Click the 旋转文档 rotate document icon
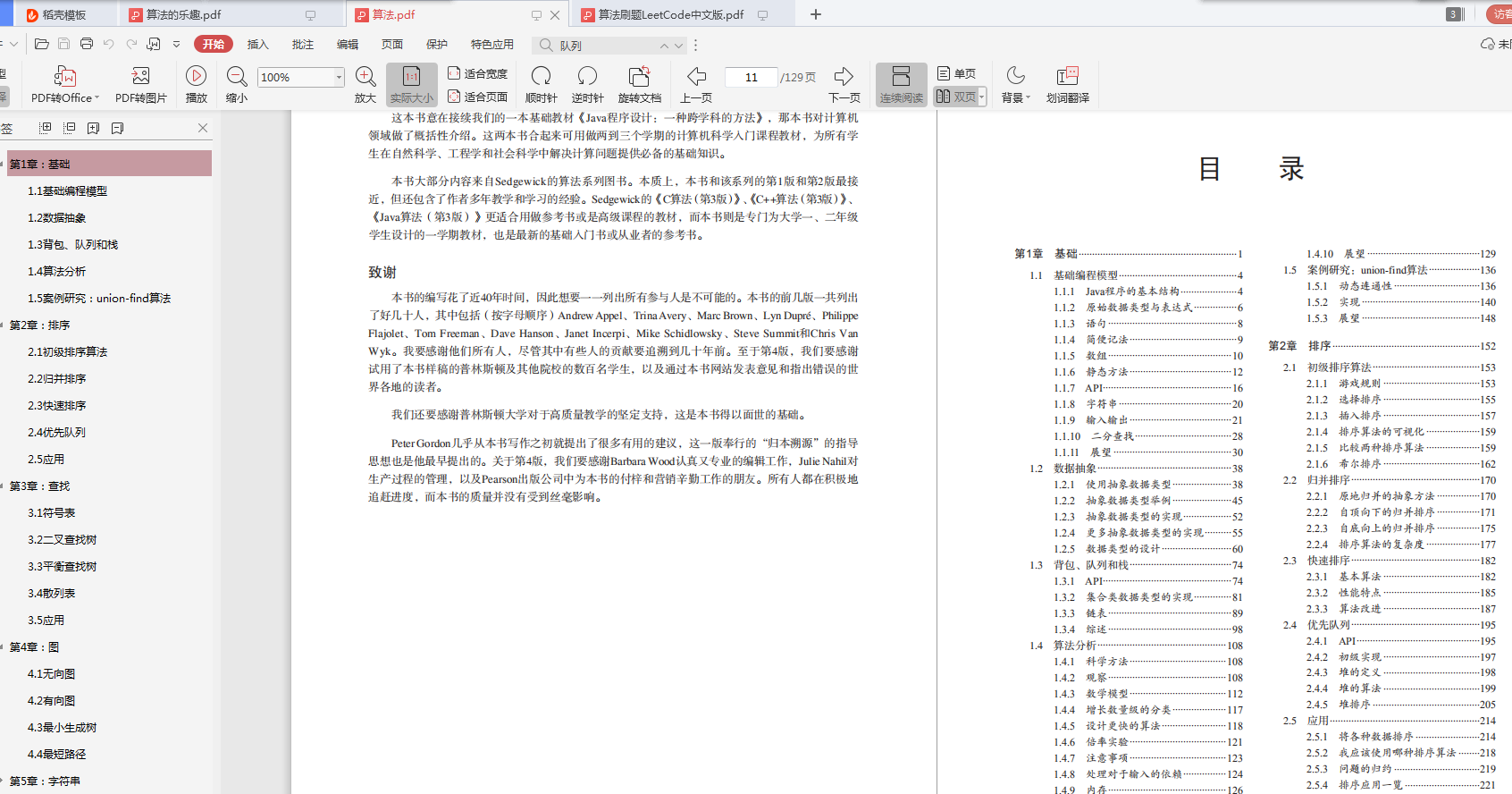Image resolution: width=1512 pixels, height=794 pixels. [639, 76]
